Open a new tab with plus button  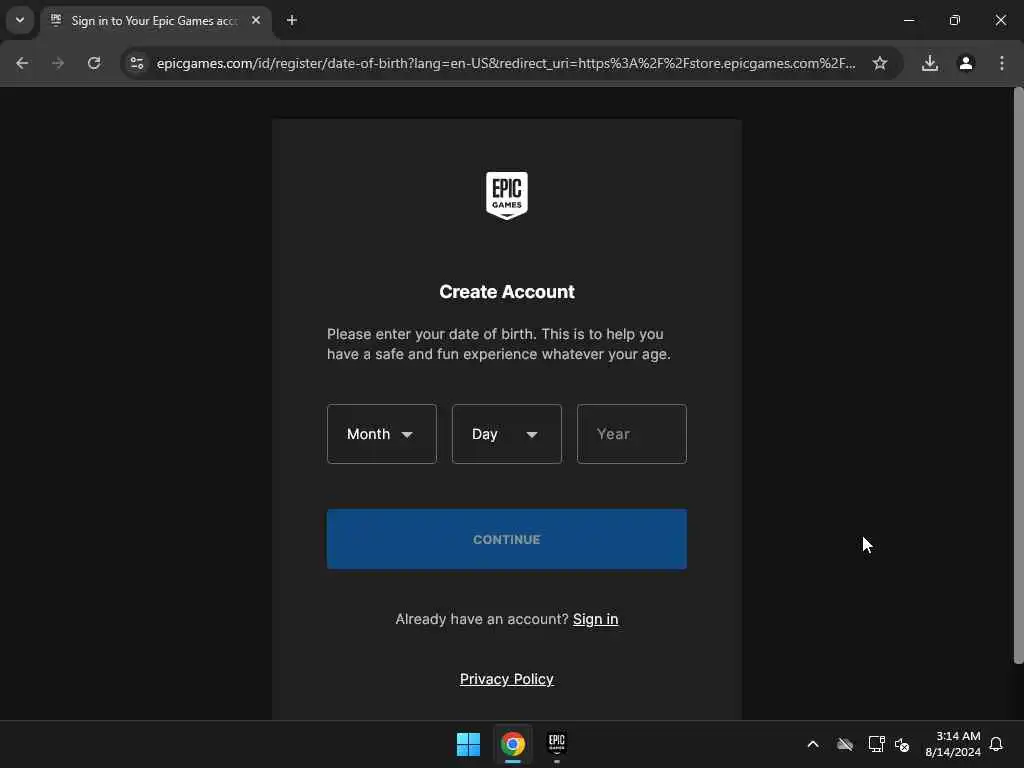[291, 21]
